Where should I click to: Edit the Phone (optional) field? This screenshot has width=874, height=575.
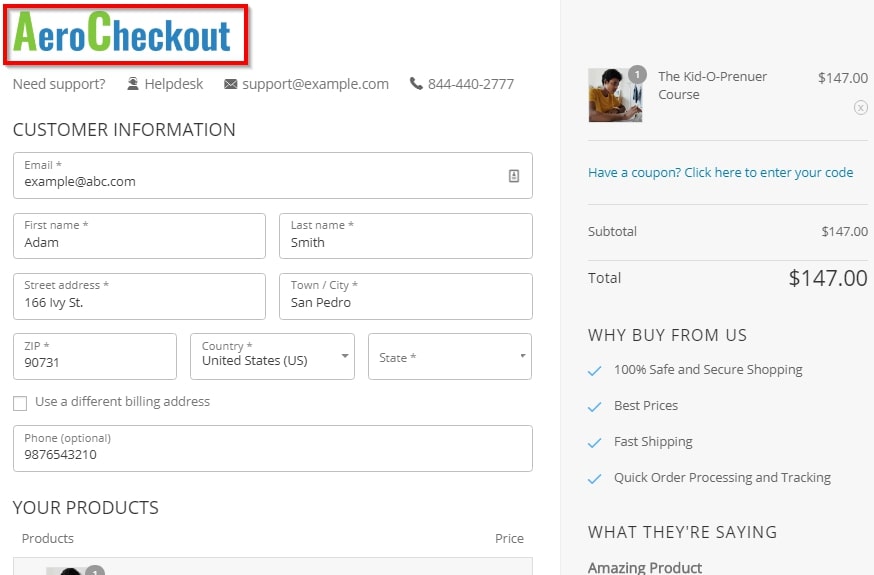pos(273,449)
